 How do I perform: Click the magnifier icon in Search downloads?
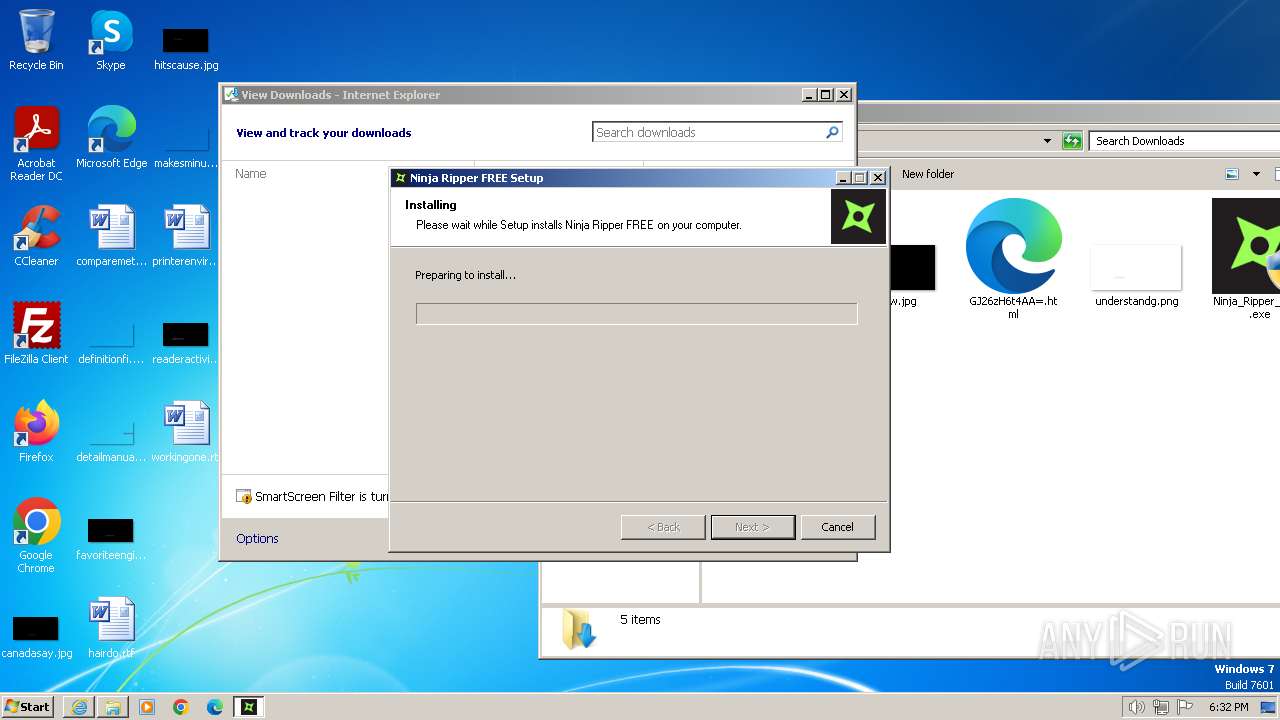832,132
